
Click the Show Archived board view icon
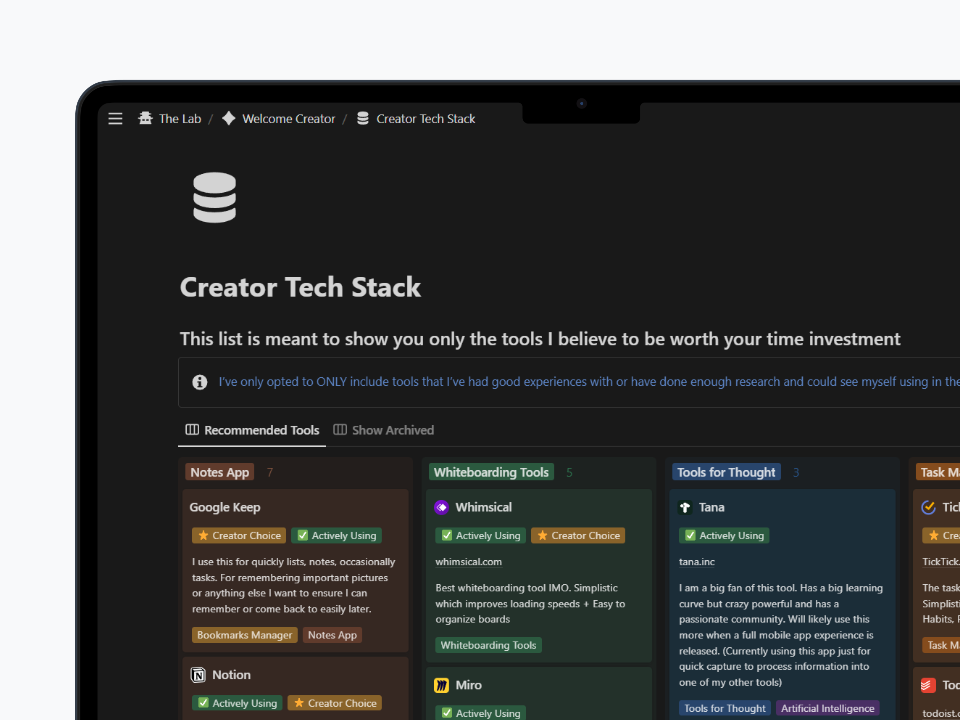[x=340, y=430]
